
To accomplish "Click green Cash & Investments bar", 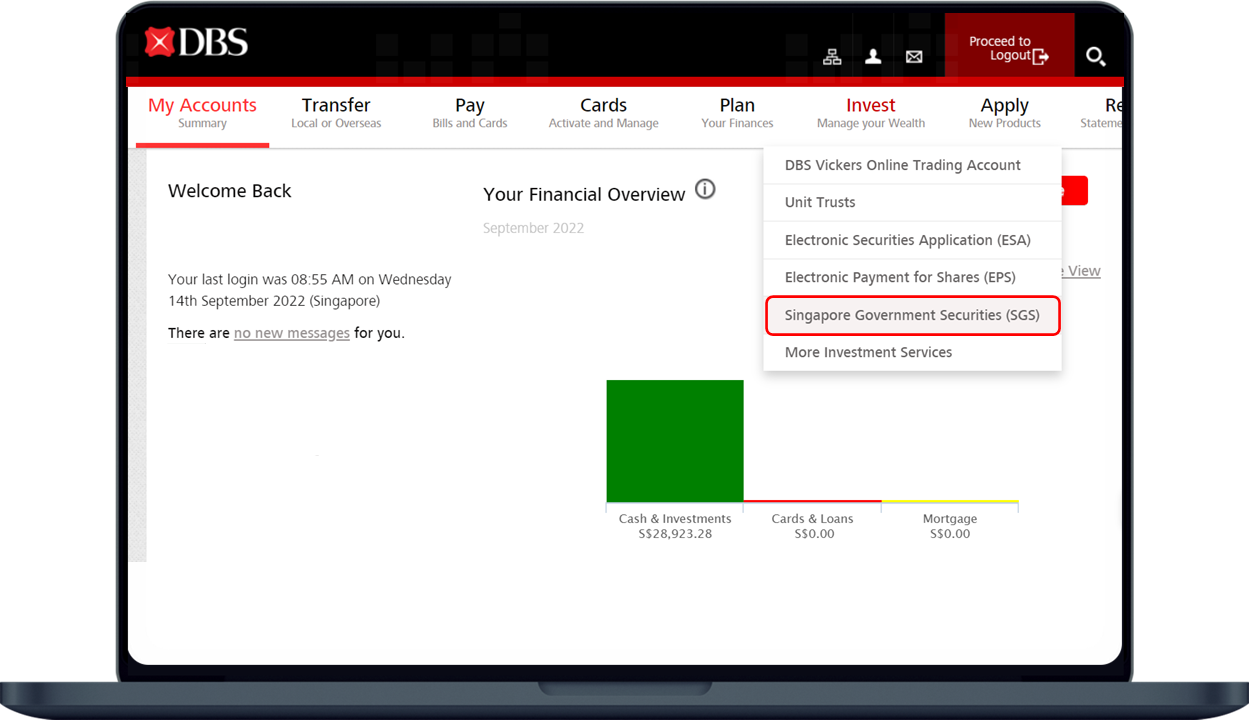I will [675, 441].
